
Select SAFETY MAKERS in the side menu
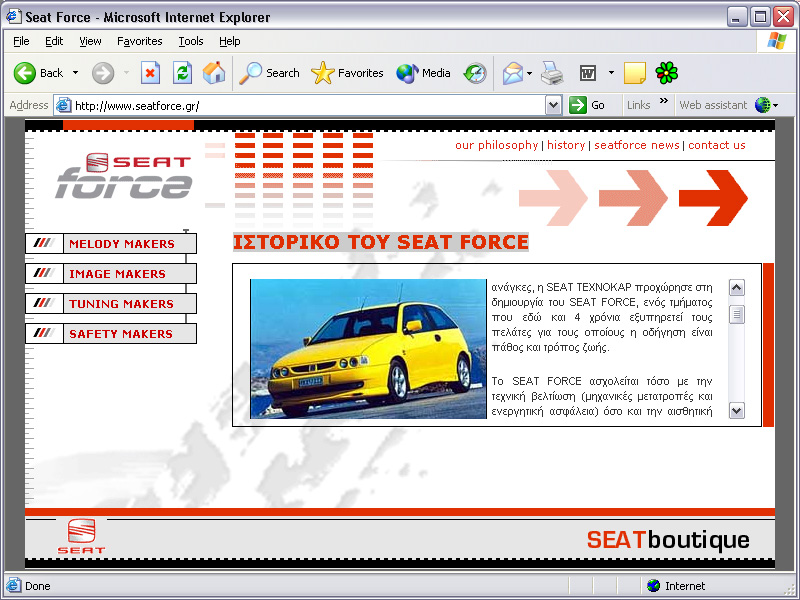111,334
